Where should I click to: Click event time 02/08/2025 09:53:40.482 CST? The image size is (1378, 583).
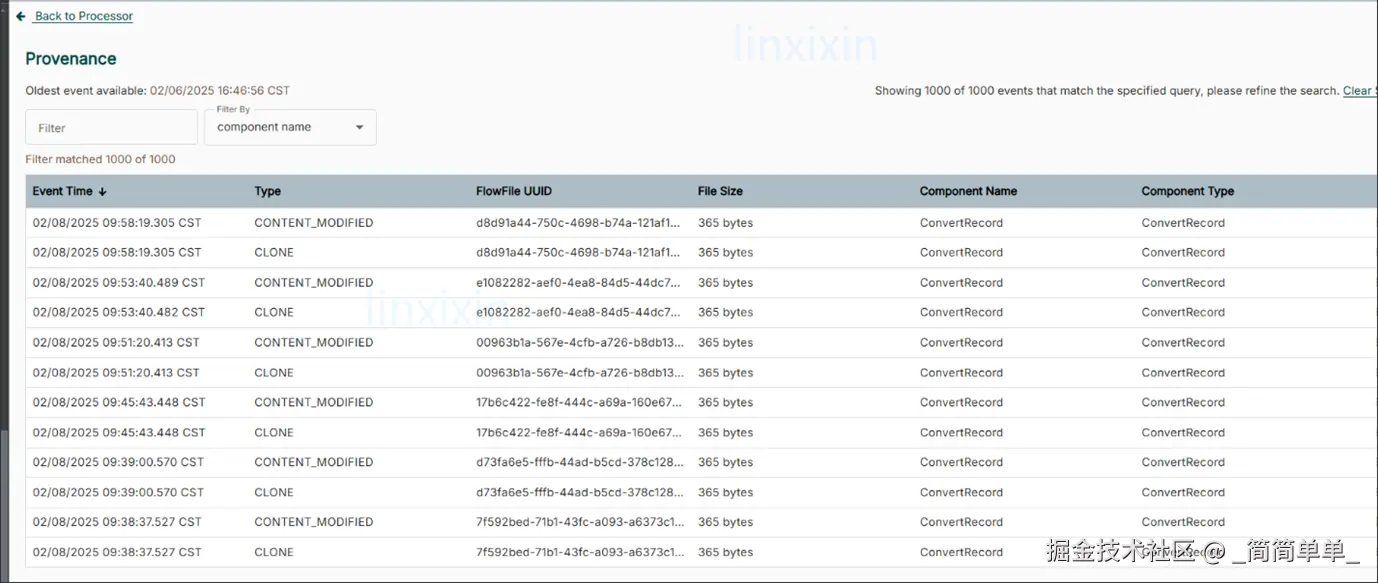118,312
